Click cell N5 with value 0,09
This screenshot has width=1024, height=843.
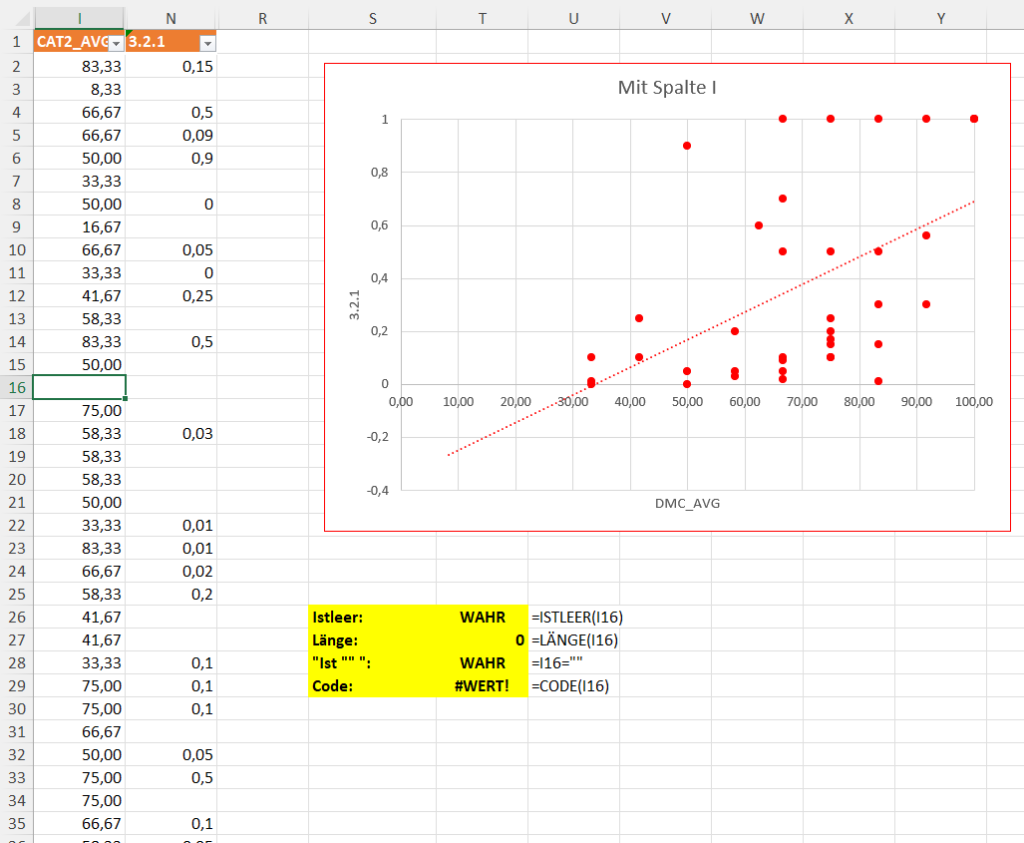pyautogui.click(x=171, y=135)
